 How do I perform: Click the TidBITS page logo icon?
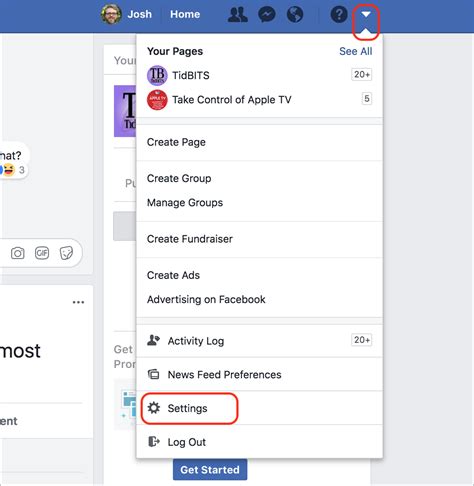[157, 75]
